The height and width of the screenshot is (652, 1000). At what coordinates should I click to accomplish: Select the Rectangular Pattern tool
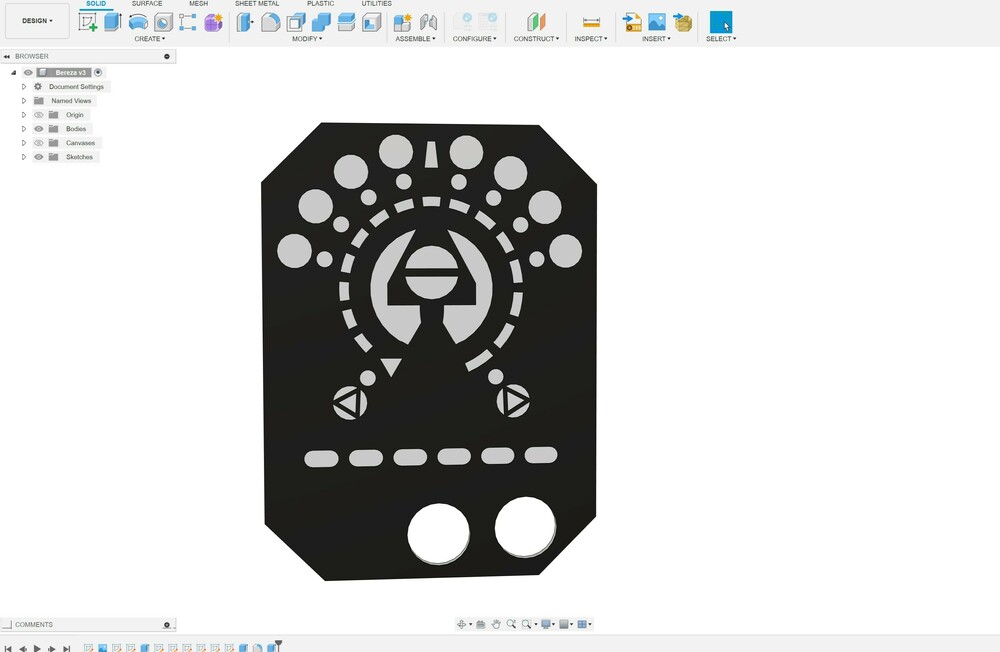188,22
